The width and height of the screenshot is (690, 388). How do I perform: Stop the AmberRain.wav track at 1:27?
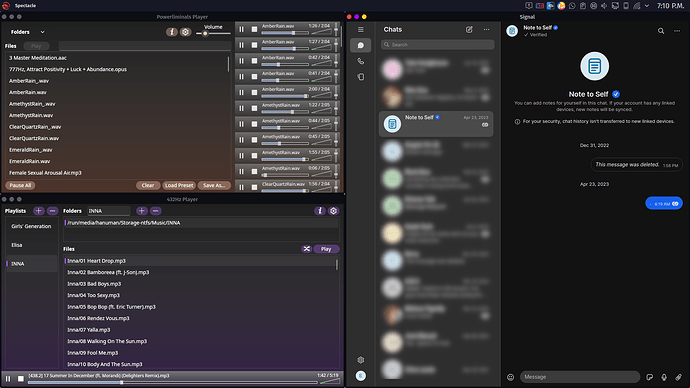click(254, 45)
